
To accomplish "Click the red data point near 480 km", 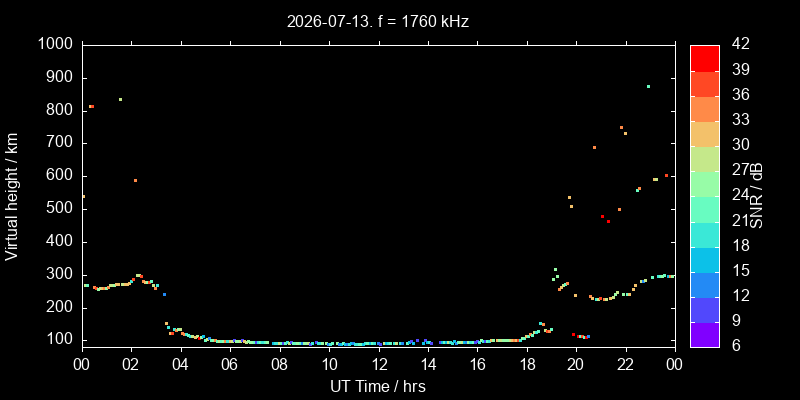I will (x=602, y=216).
